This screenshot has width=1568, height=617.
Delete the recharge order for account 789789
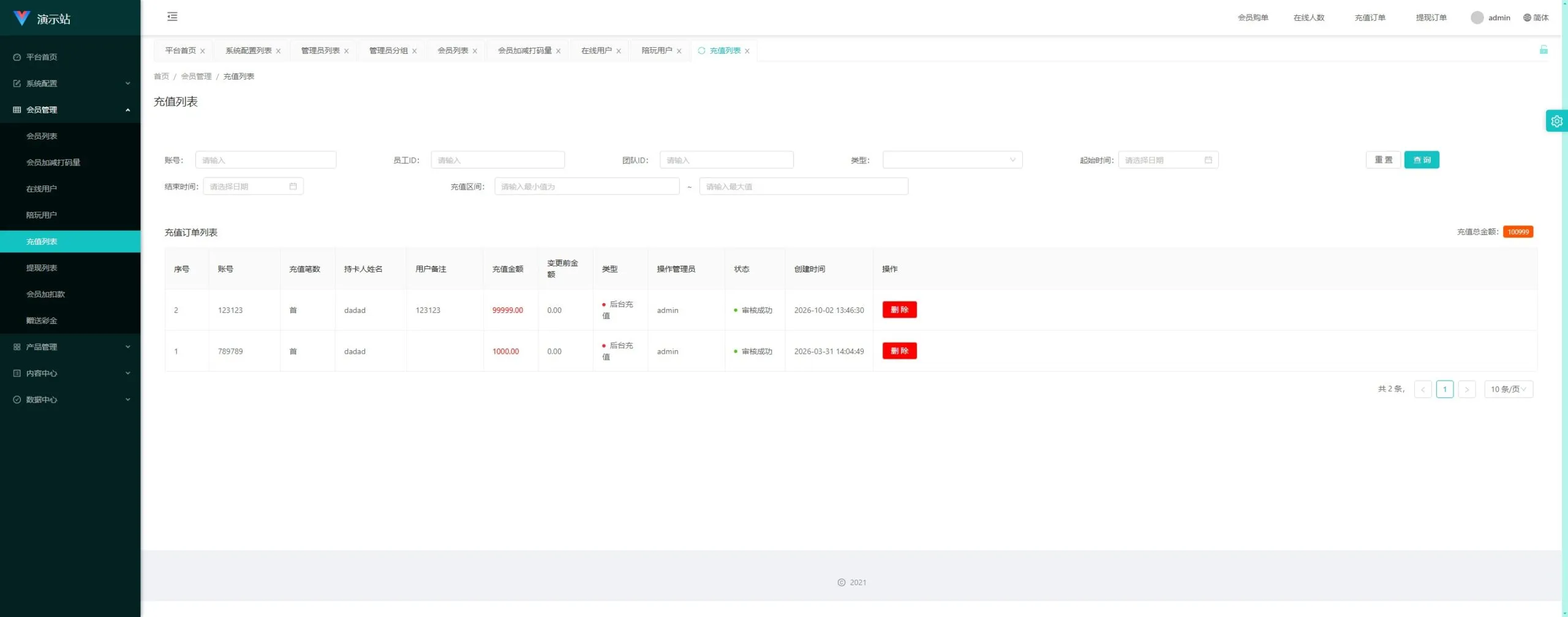coord(899,351)
